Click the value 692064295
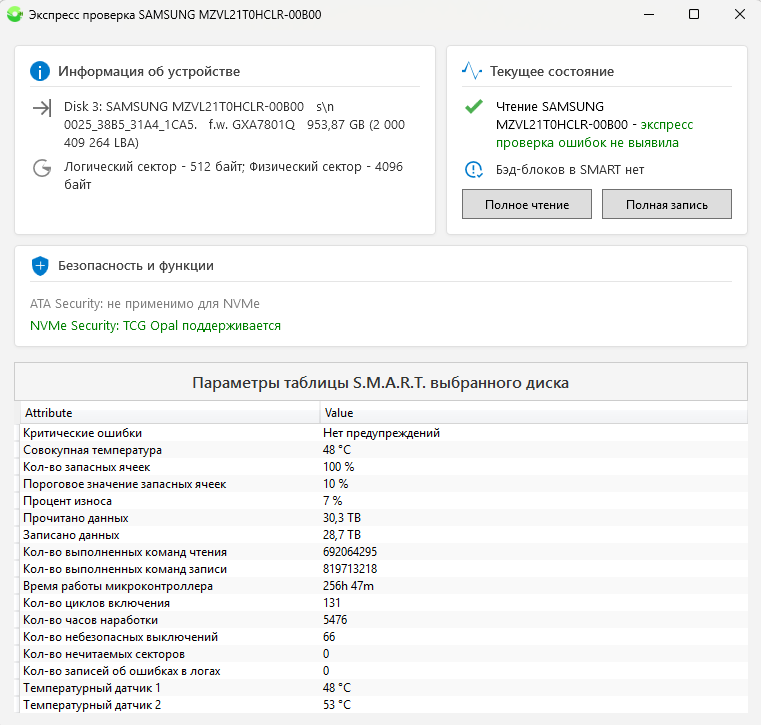This screenshot has height=725, width=761. coord(350,552)
